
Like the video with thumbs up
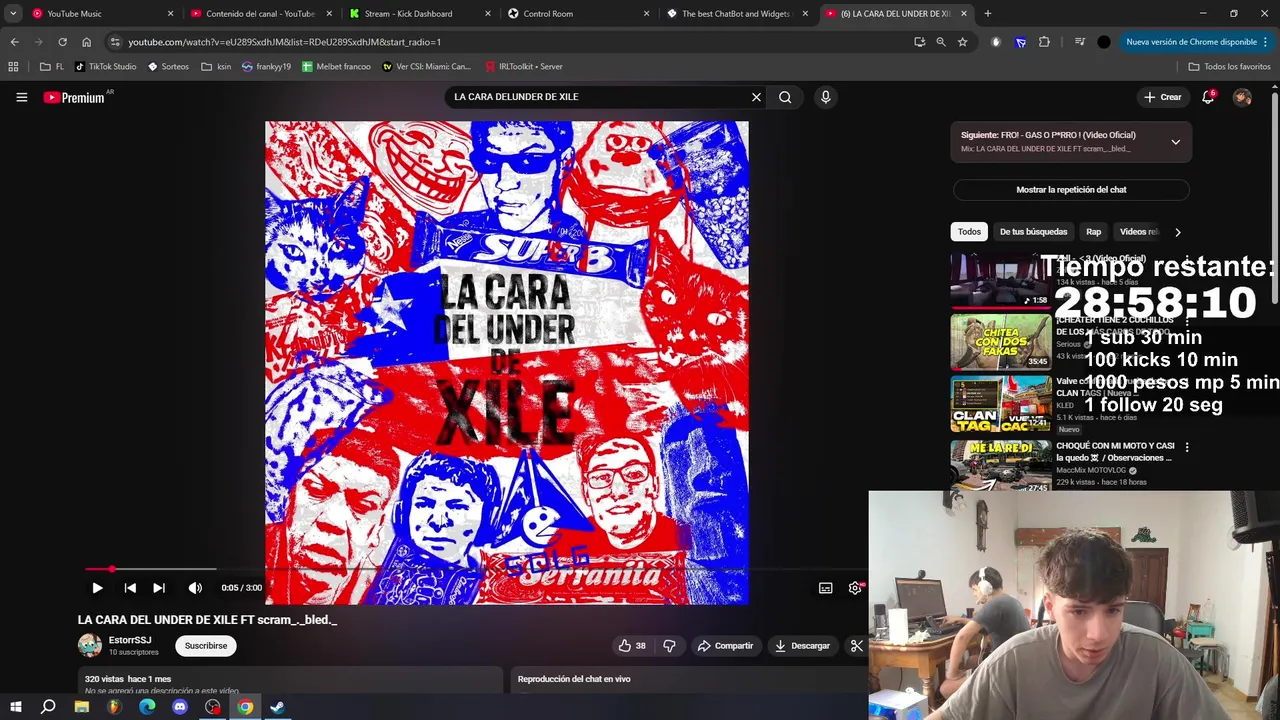click(x=632, y=646)
